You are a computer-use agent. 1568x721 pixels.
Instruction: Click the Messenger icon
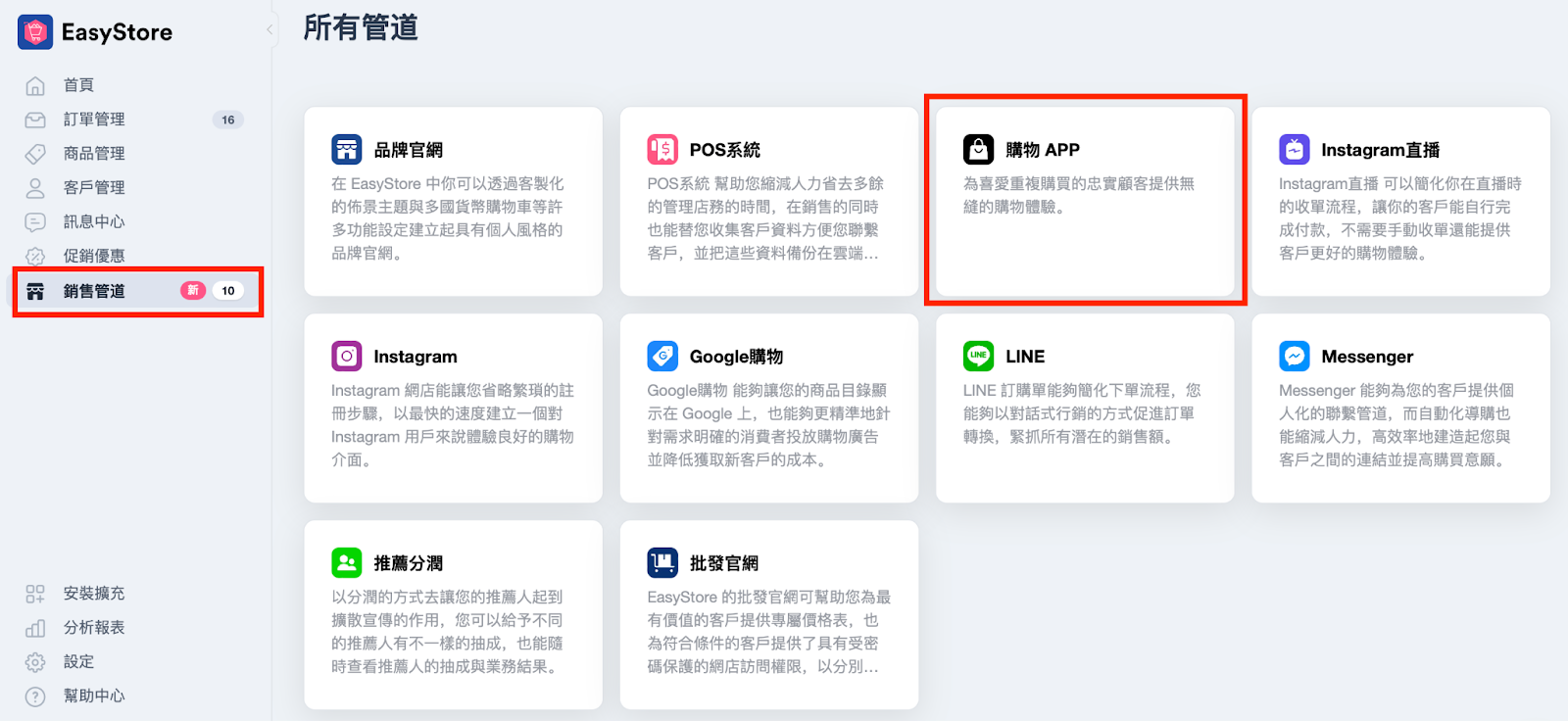click(x=1295, y=357)
